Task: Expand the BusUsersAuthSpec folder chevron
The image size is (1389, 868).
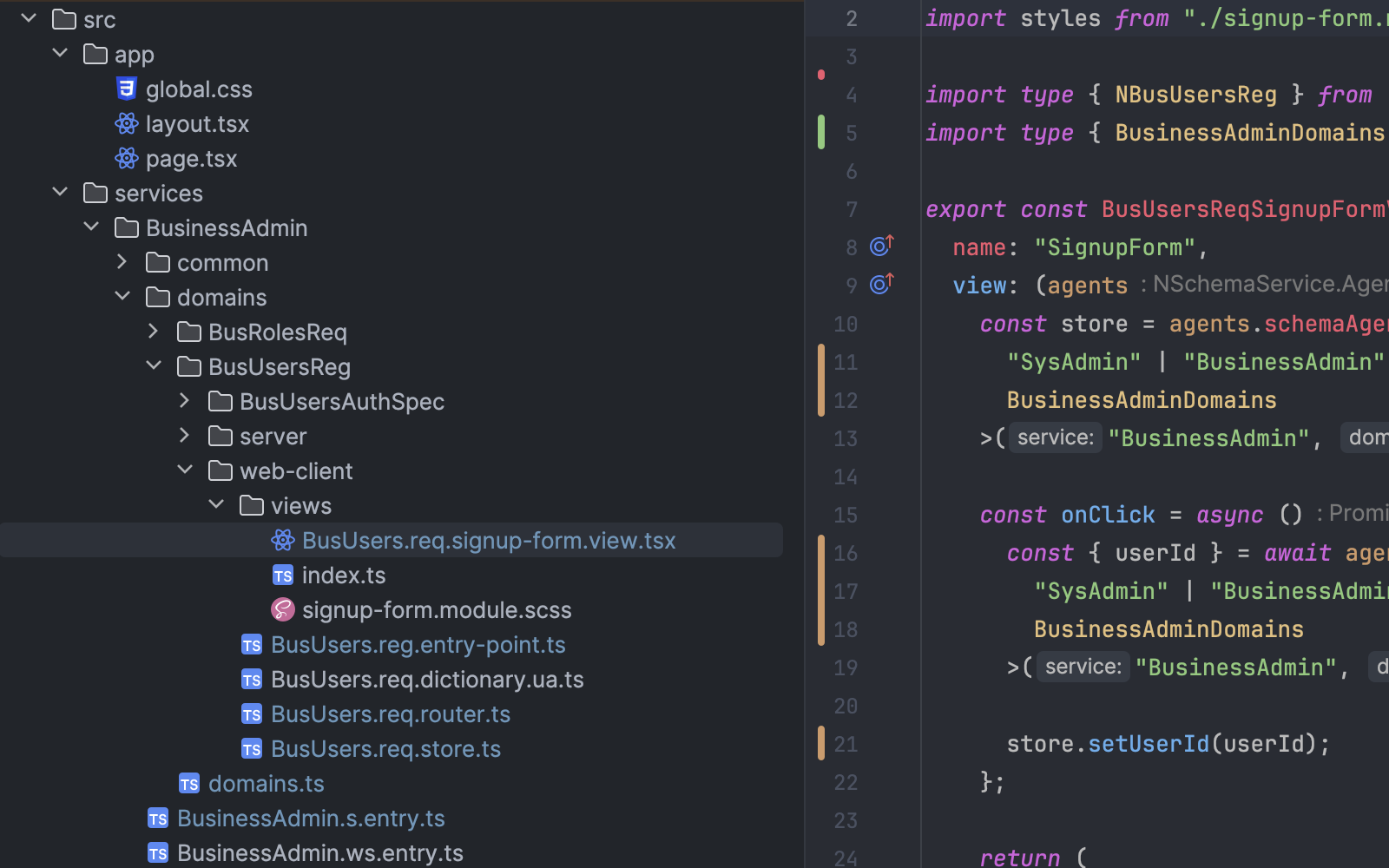Action: click(x=185, y=400)
